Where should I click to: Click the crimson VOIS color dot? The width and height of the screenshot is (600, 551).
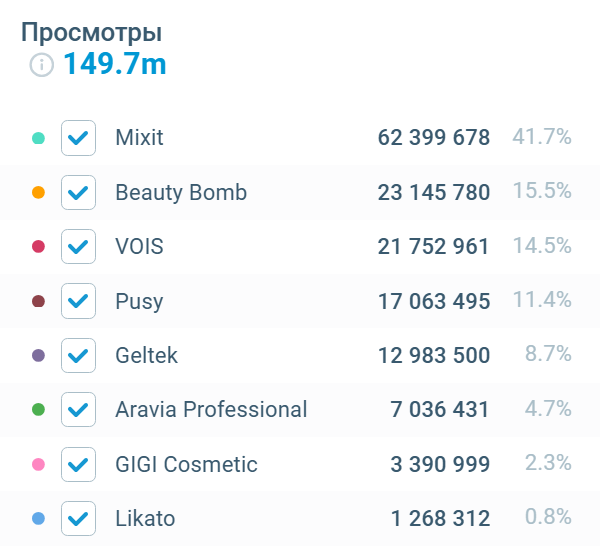[39, 246]
